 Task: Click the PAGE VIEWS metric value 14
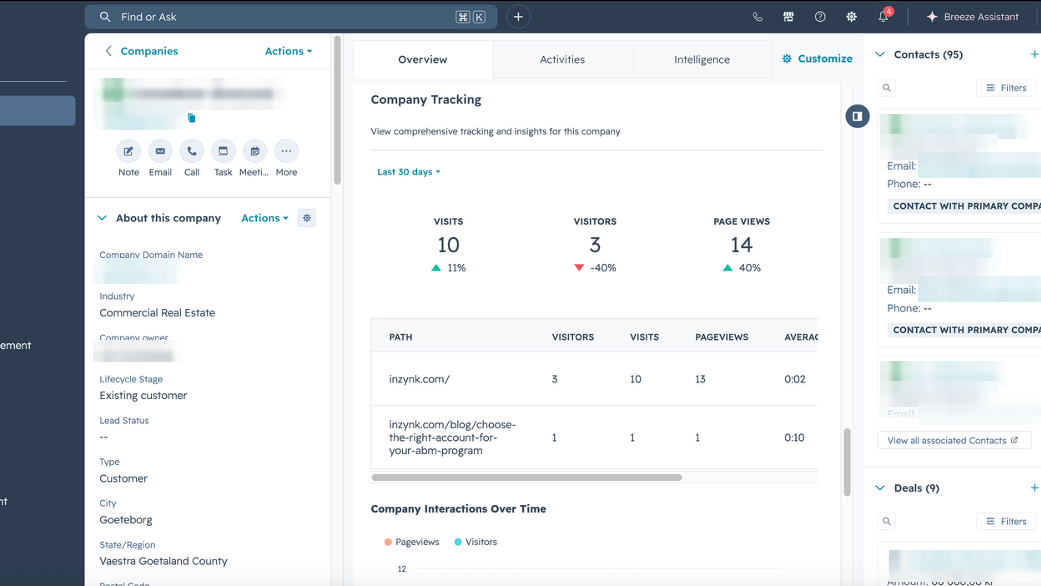(742, 245)
